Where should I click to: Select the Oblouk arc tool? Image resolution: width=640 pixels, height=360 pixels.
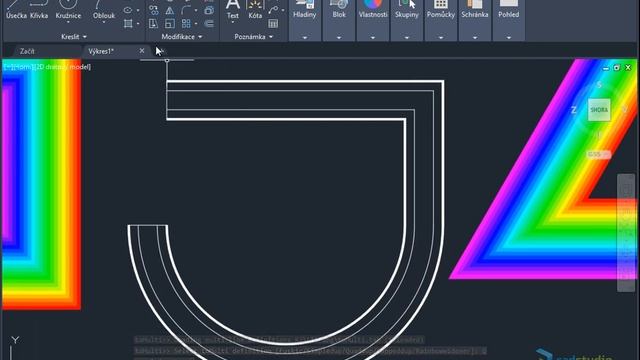click(x=103, y=9)
